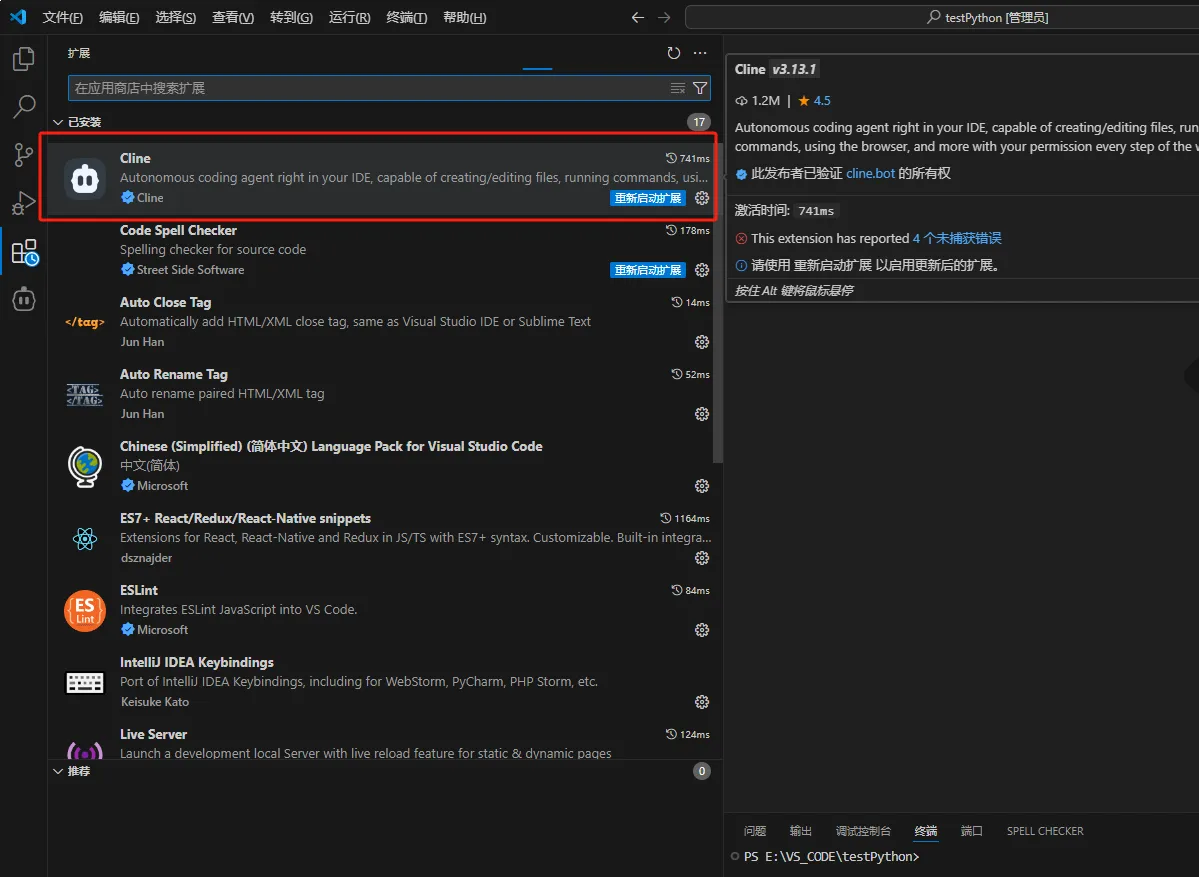
Task: Click the Auto Close Tag logo
Action: point(85,322)
